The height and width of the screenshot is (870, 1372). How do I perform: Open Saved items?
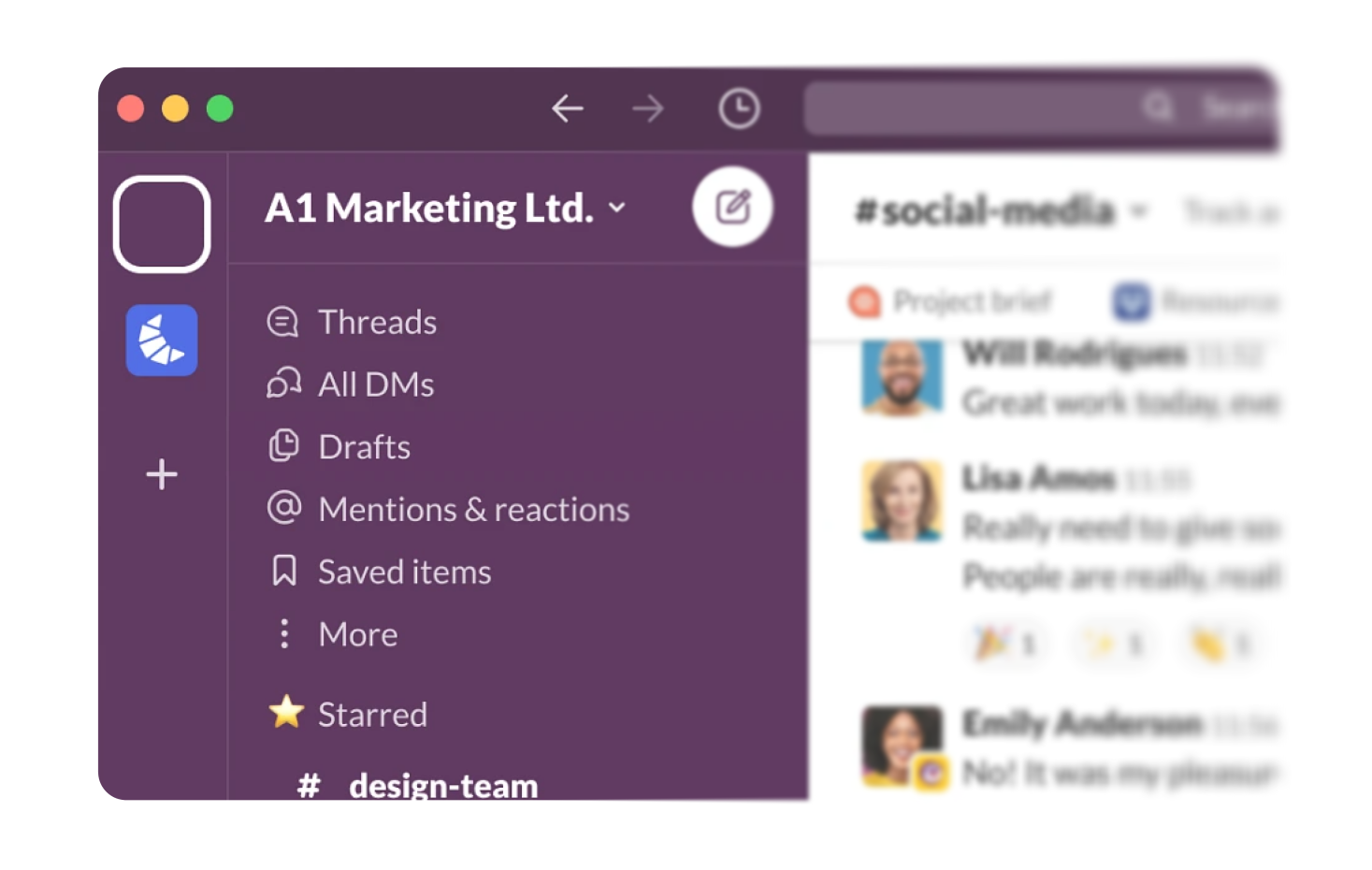pyautogui.click(x=404, y=572)
